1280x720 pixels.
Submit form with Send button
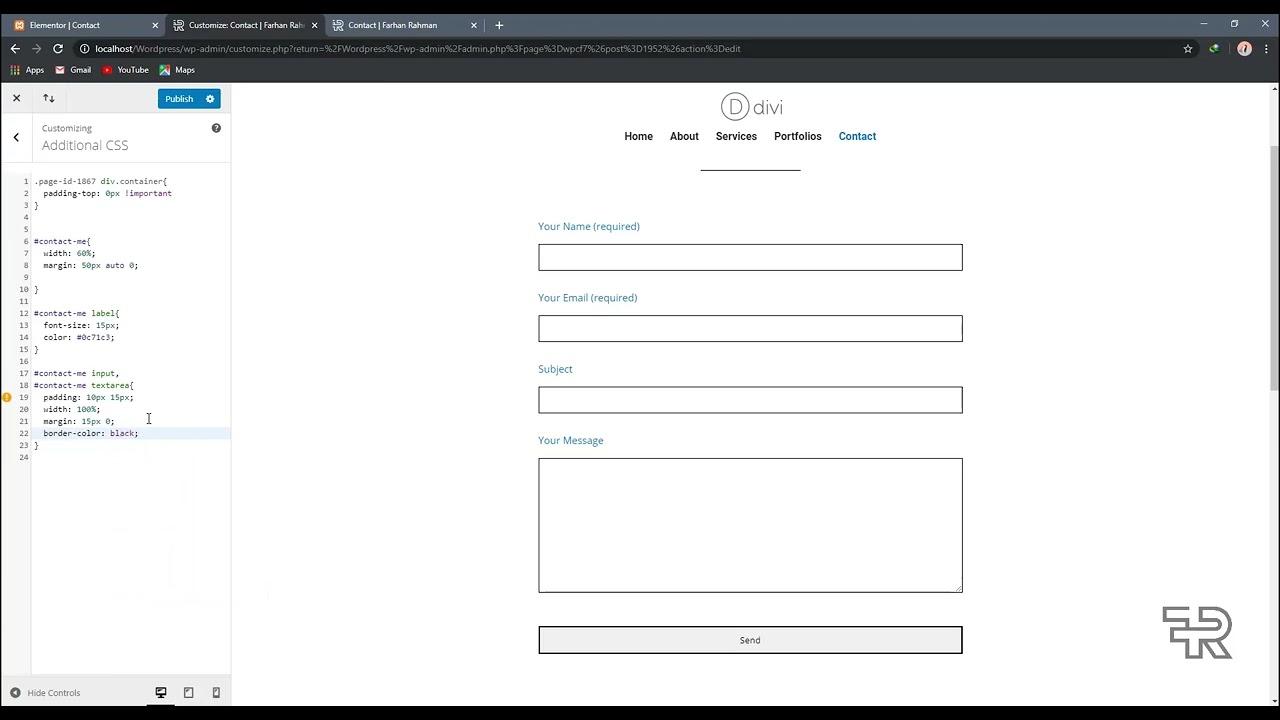(750, 640)
